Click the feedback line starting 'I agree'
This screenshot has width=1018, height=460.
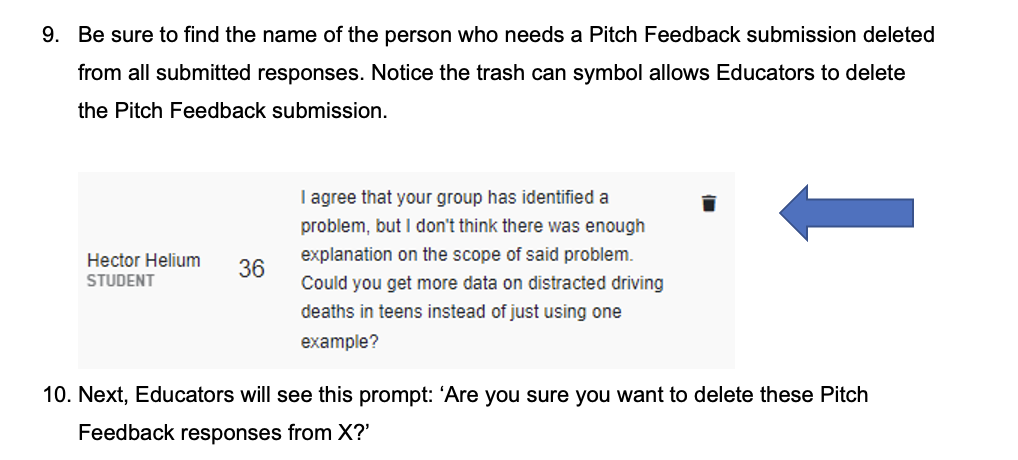pyautogui.click(x=454, y=197)
